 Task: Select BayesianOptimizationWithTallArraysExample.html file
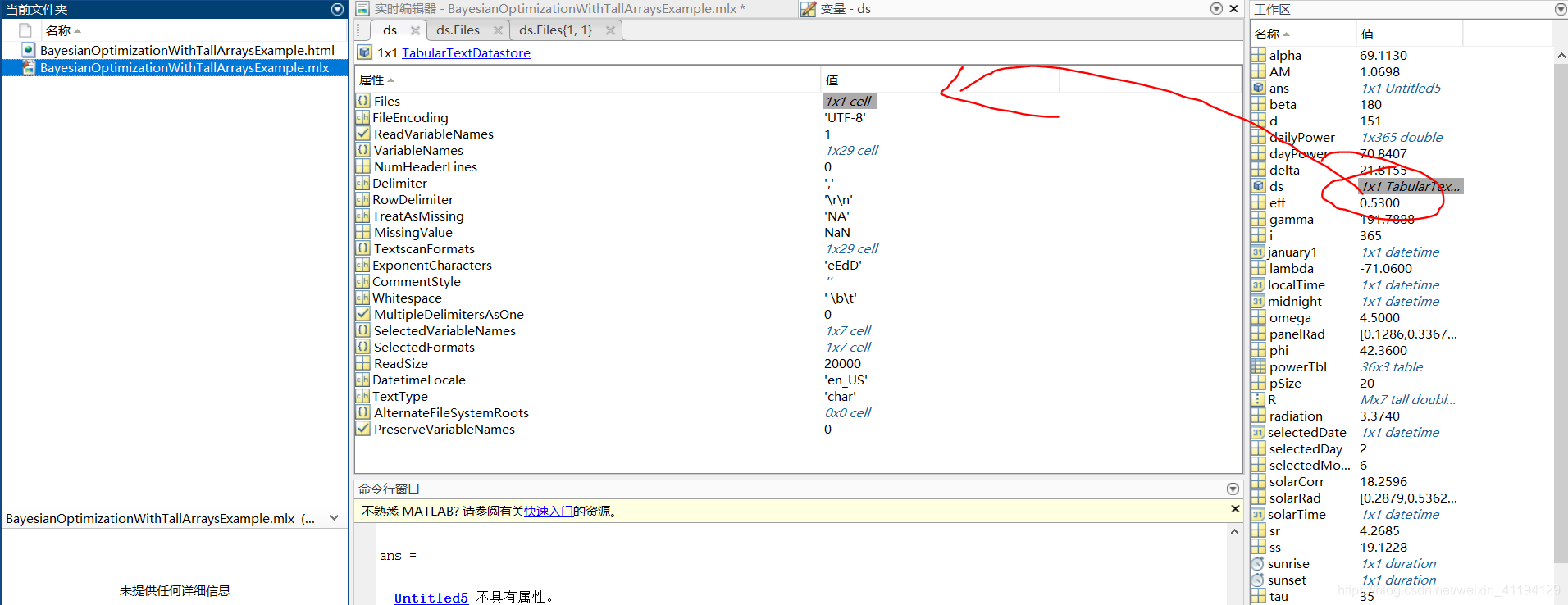(187, 50)
